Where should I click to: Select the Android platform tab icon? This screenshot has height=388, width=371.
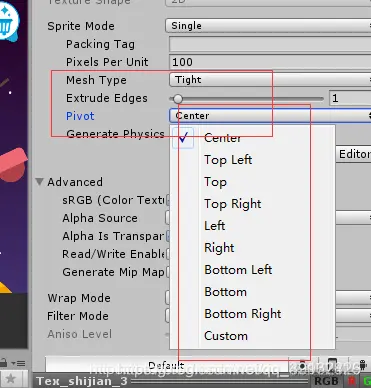coord(363,364)
